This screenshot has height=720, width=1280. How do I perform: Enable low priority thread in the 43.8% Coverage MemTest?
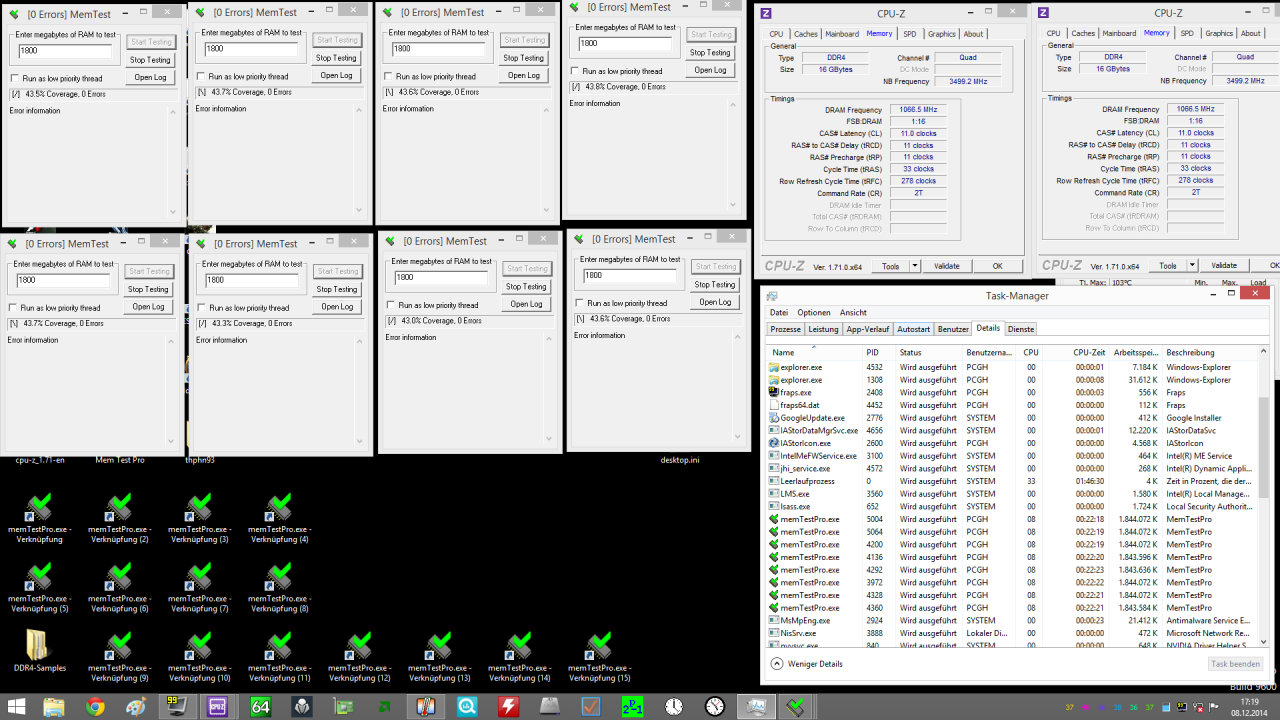tap(575, 71)
